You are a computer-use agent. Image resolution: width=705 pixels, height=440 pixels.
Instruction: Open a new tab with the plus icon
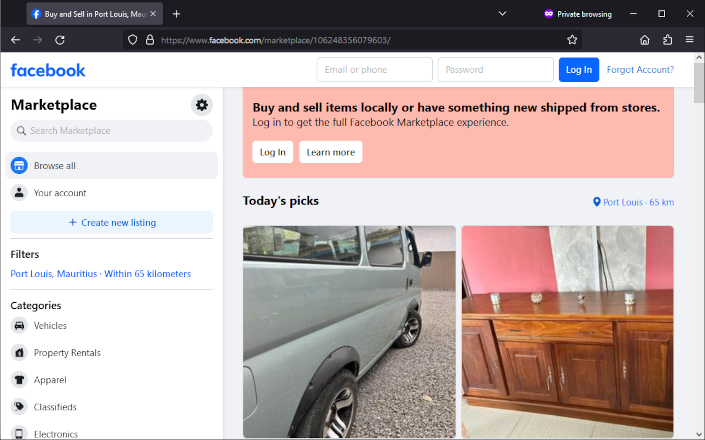(176, 14)
